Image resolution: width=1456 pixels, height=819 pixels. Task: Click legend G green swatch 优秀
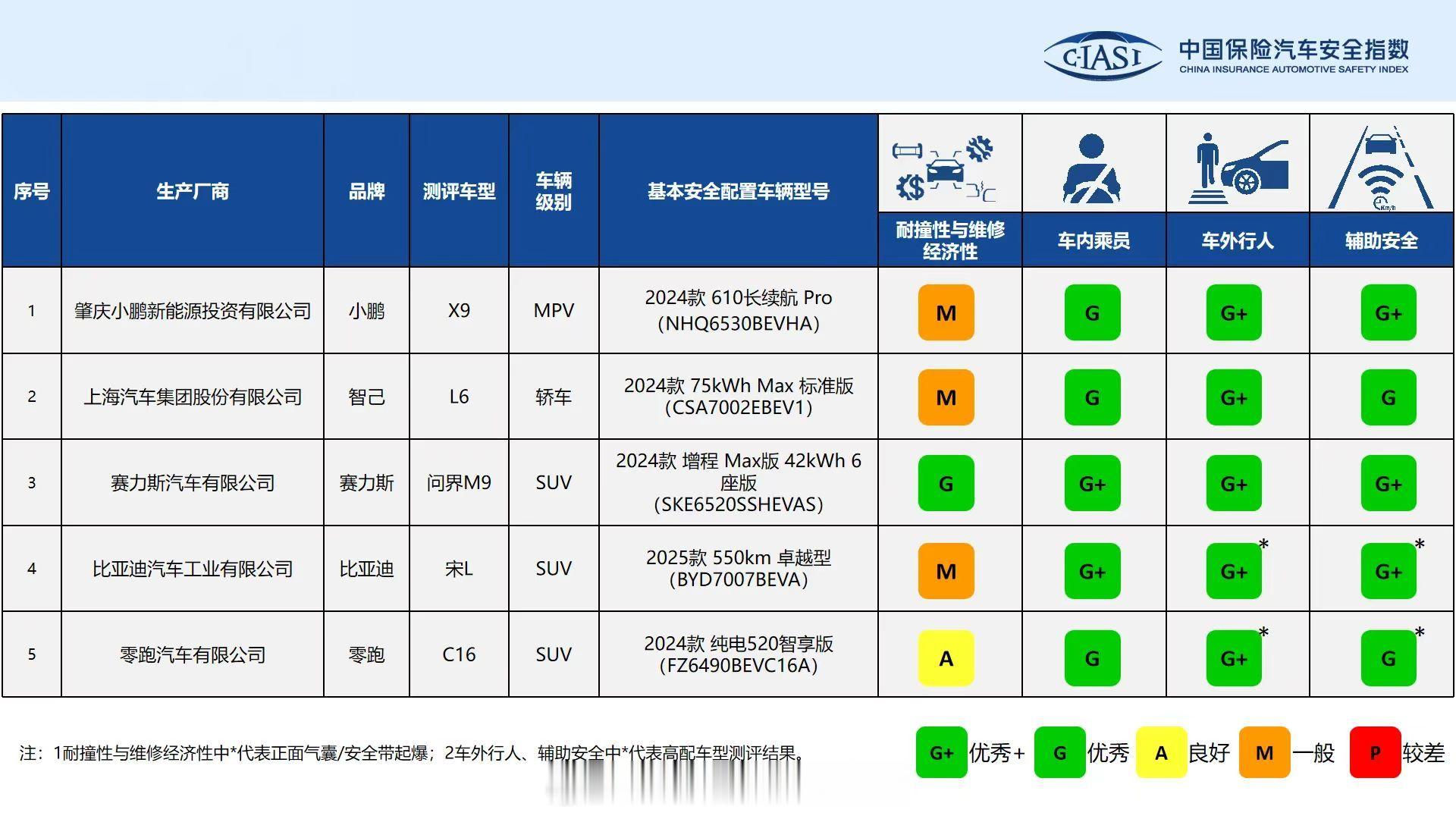[x=1059, y=752]
